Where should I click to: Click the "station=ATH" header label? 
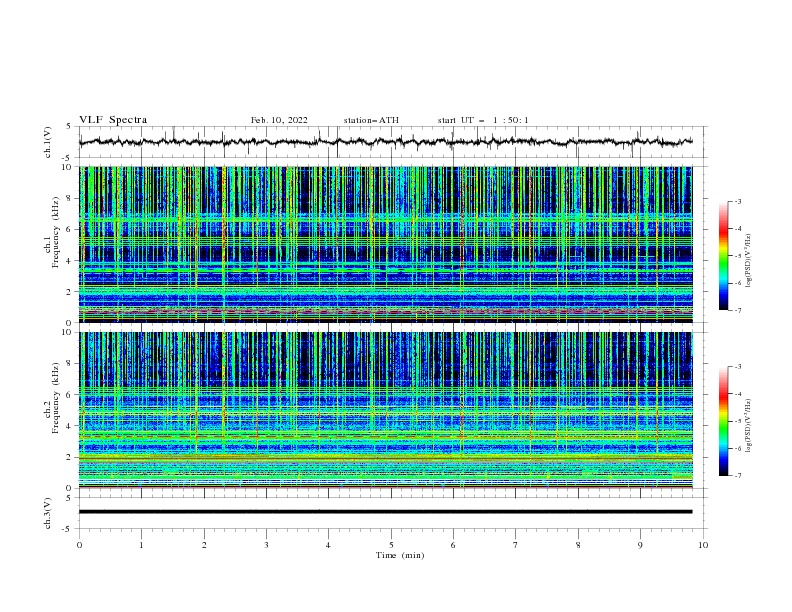pos(371,120)
